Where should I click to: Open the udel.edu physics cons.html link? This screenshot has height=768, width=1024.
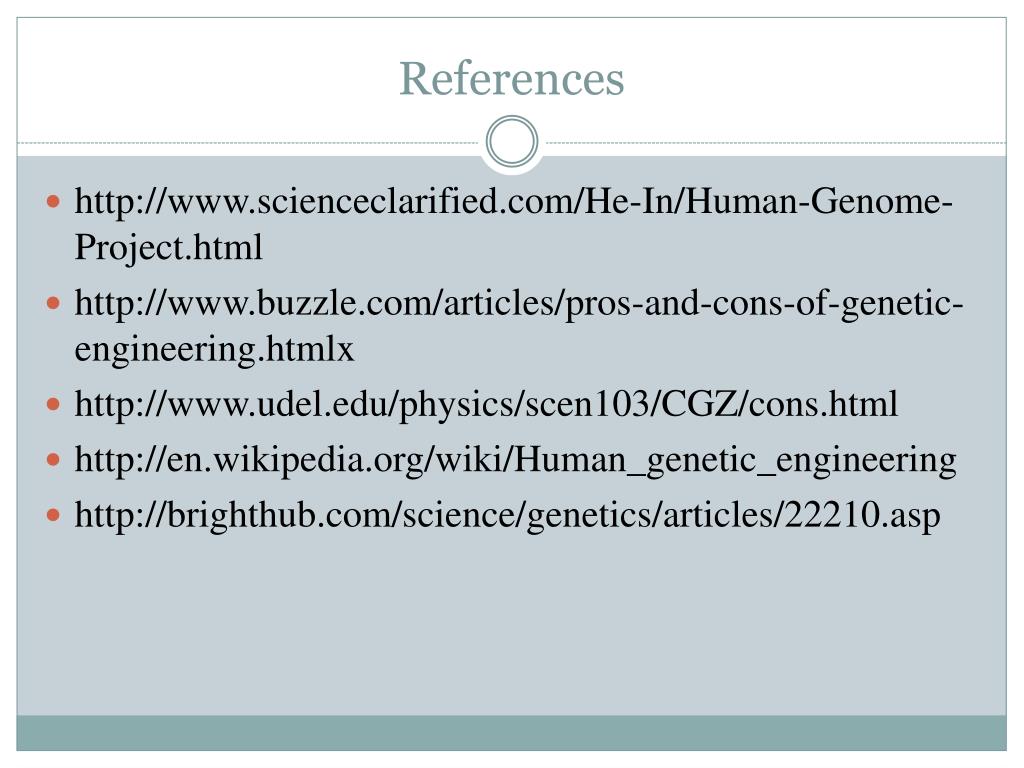486,404
